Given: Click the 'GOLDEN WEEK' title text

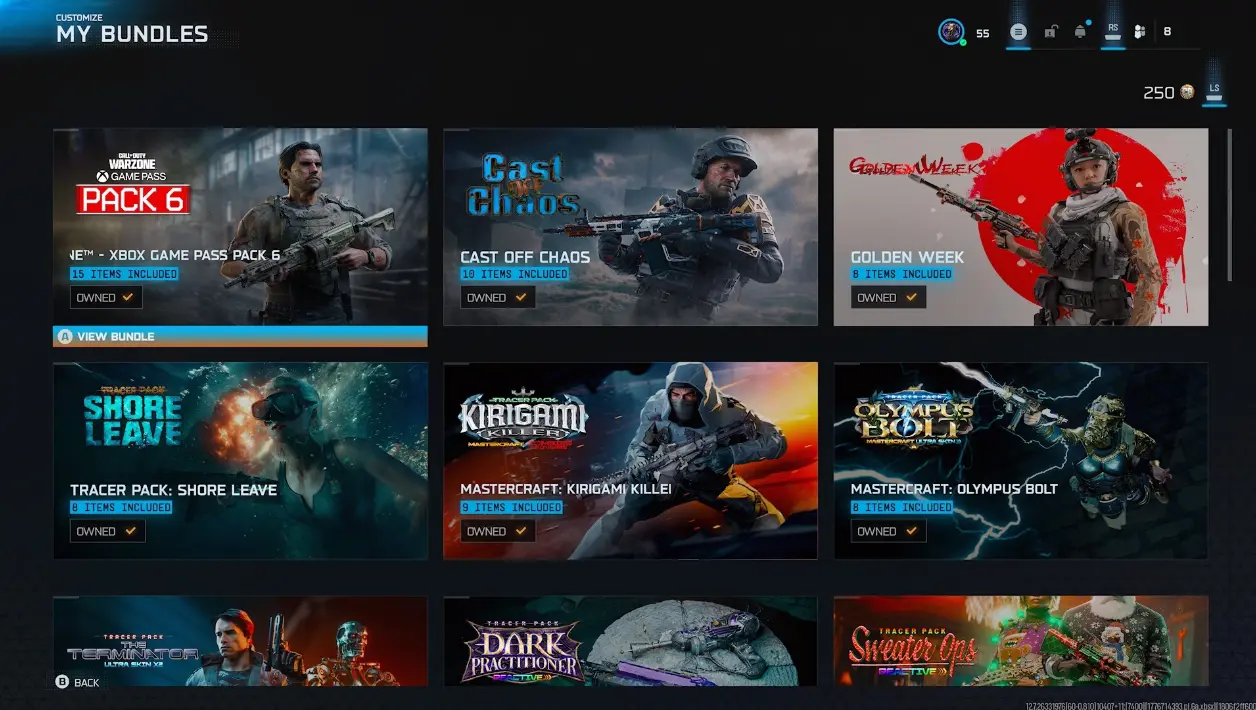Looking at the screenshot, I should [x=907, y=257].
